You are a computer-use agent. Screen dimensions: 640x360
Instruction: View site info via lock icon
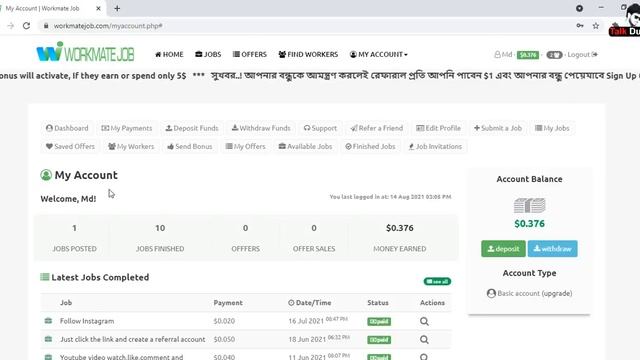[x=46, y=26]
